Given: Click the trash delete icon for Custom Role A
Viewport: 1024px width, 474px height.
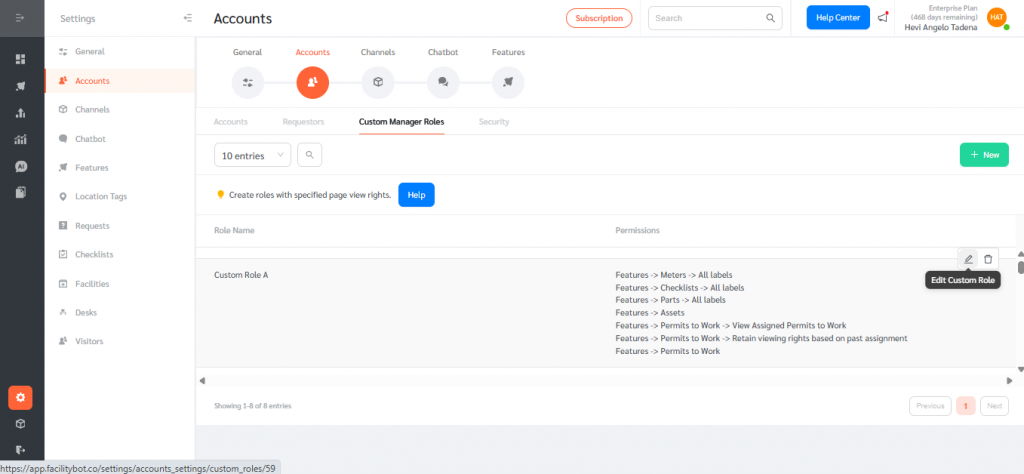Looking at the screenshot, I should tap(988, 259).
